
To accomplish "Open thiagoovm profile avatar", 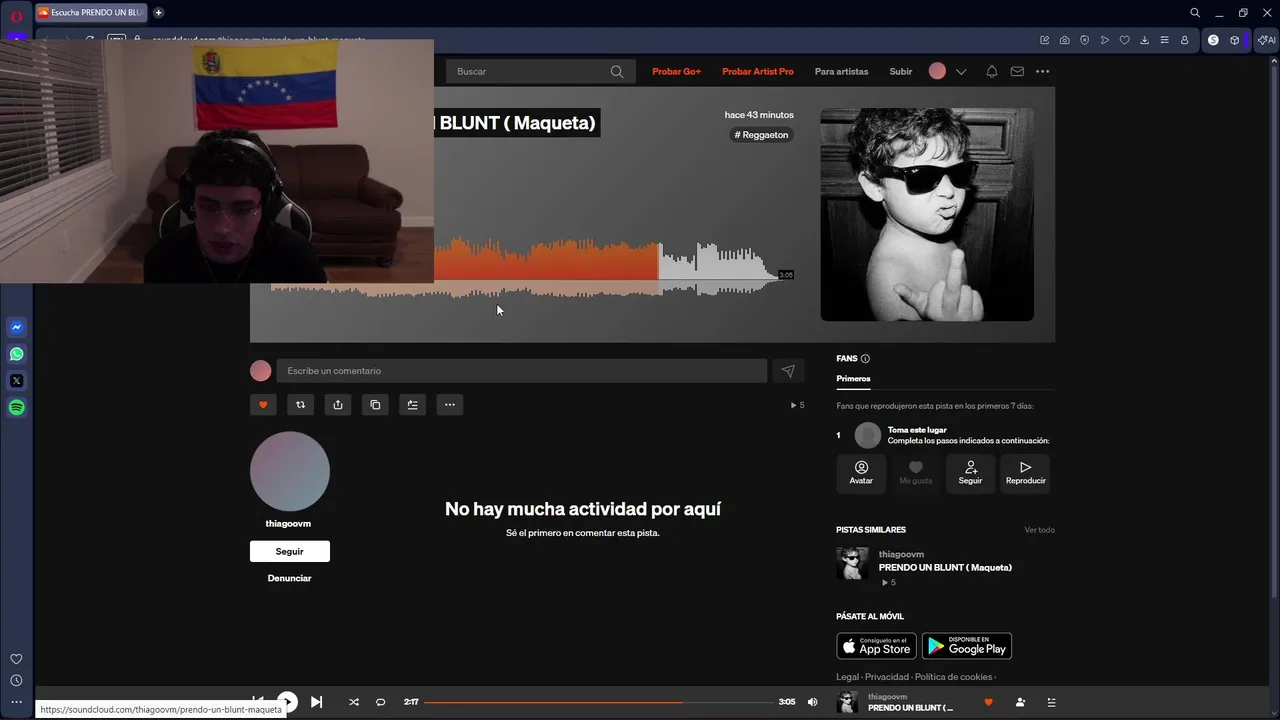I will [290, 472].
